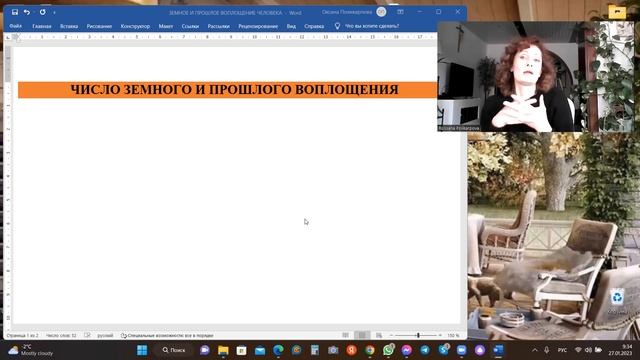
Task: Switch input language РУС in system tray
Action: [562, 350]
